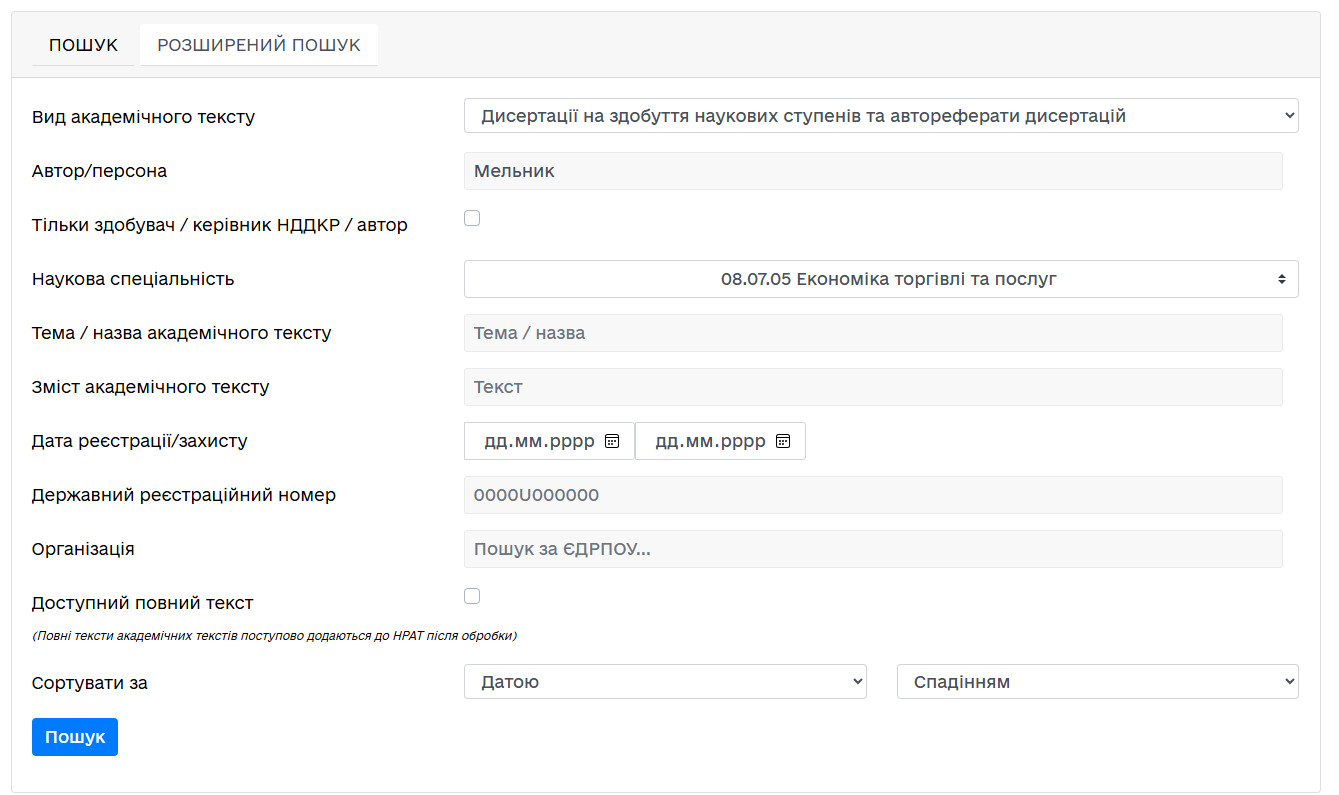Expand the 'Наукова спеціальність' selector

(x=880, y=279)
